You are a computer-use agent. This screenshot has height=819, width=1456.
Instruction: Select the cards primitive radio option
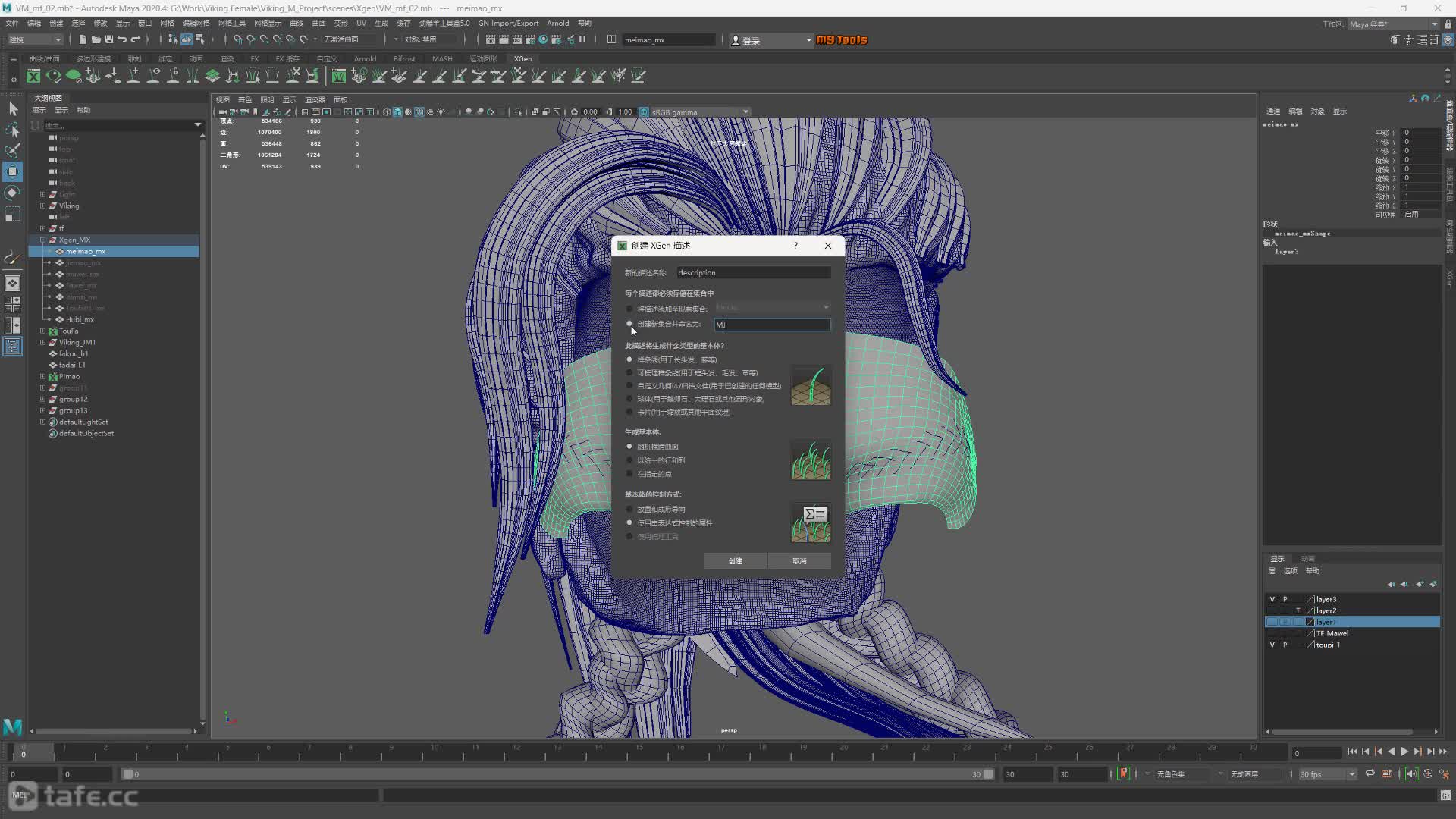click(629, 412)
